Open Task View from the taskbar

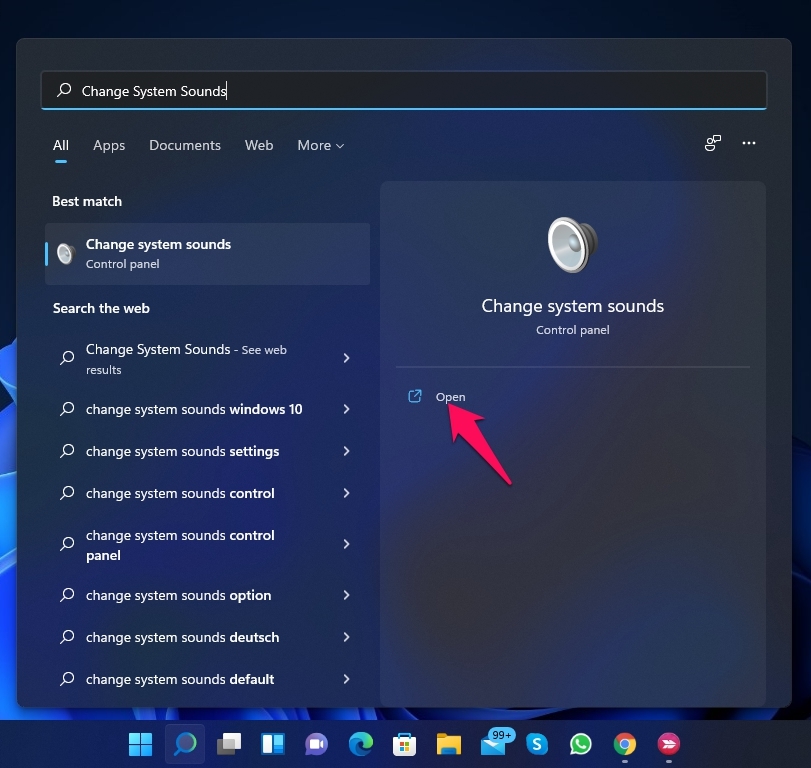pos(229,744)
